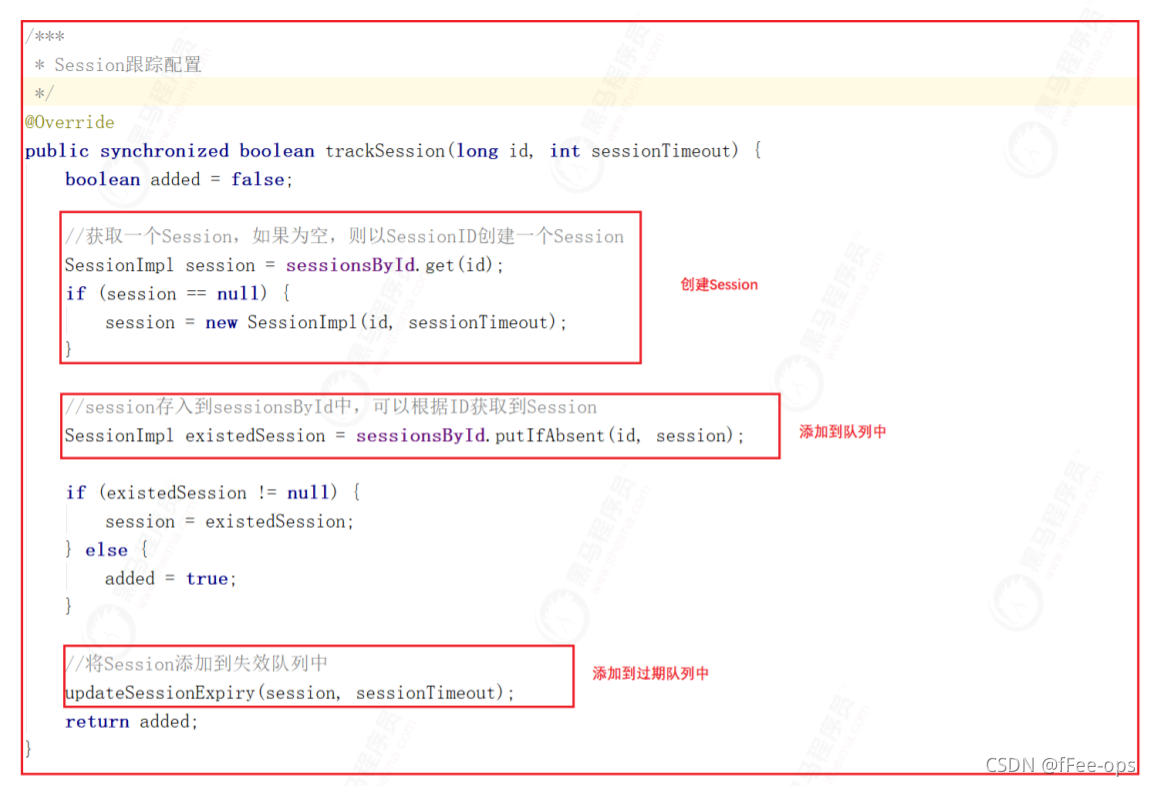Click the "} else {" line
This screenshot has height=786, width=1151.
(106, 550)
